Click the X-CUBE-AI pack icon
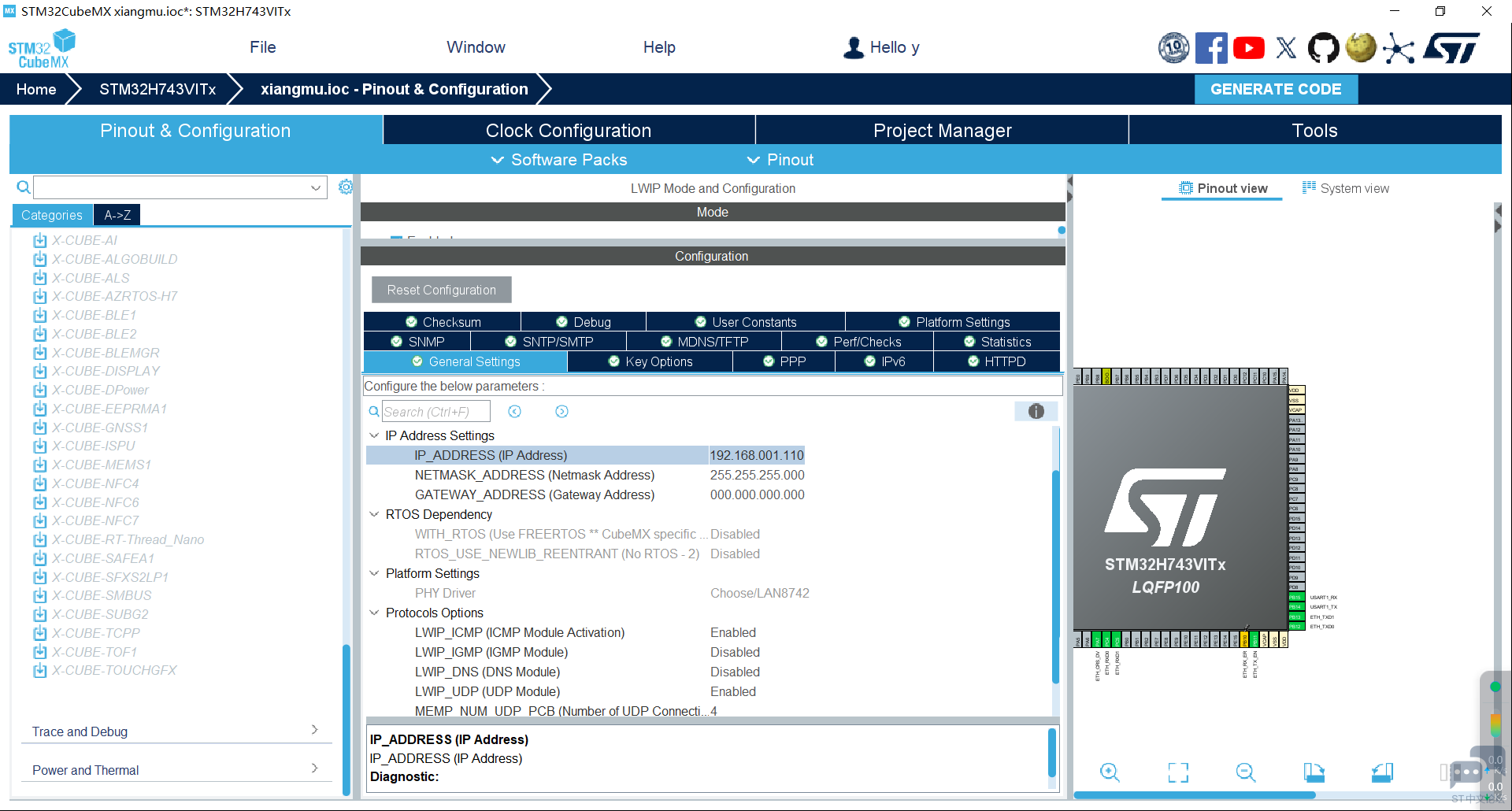This screenshot has width=1512, height=811. [x=40, y=240]
